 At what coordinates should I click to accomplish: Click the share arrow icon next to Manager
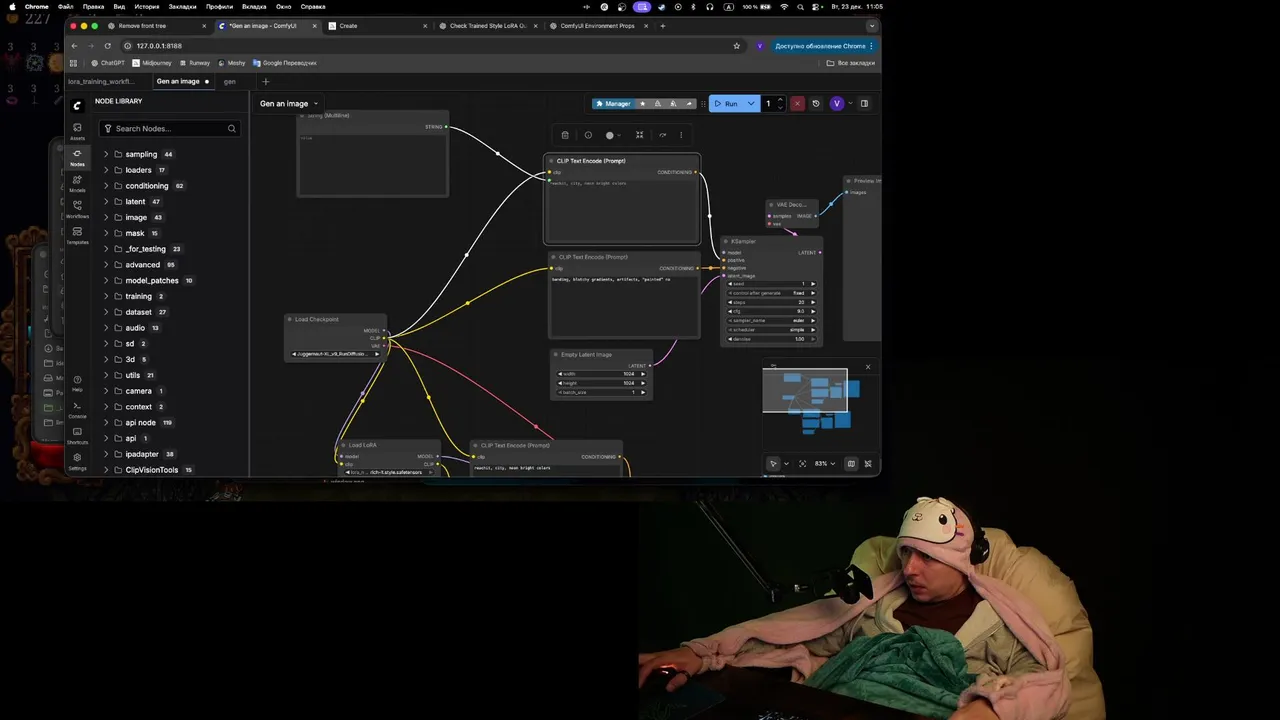[689, 103]
